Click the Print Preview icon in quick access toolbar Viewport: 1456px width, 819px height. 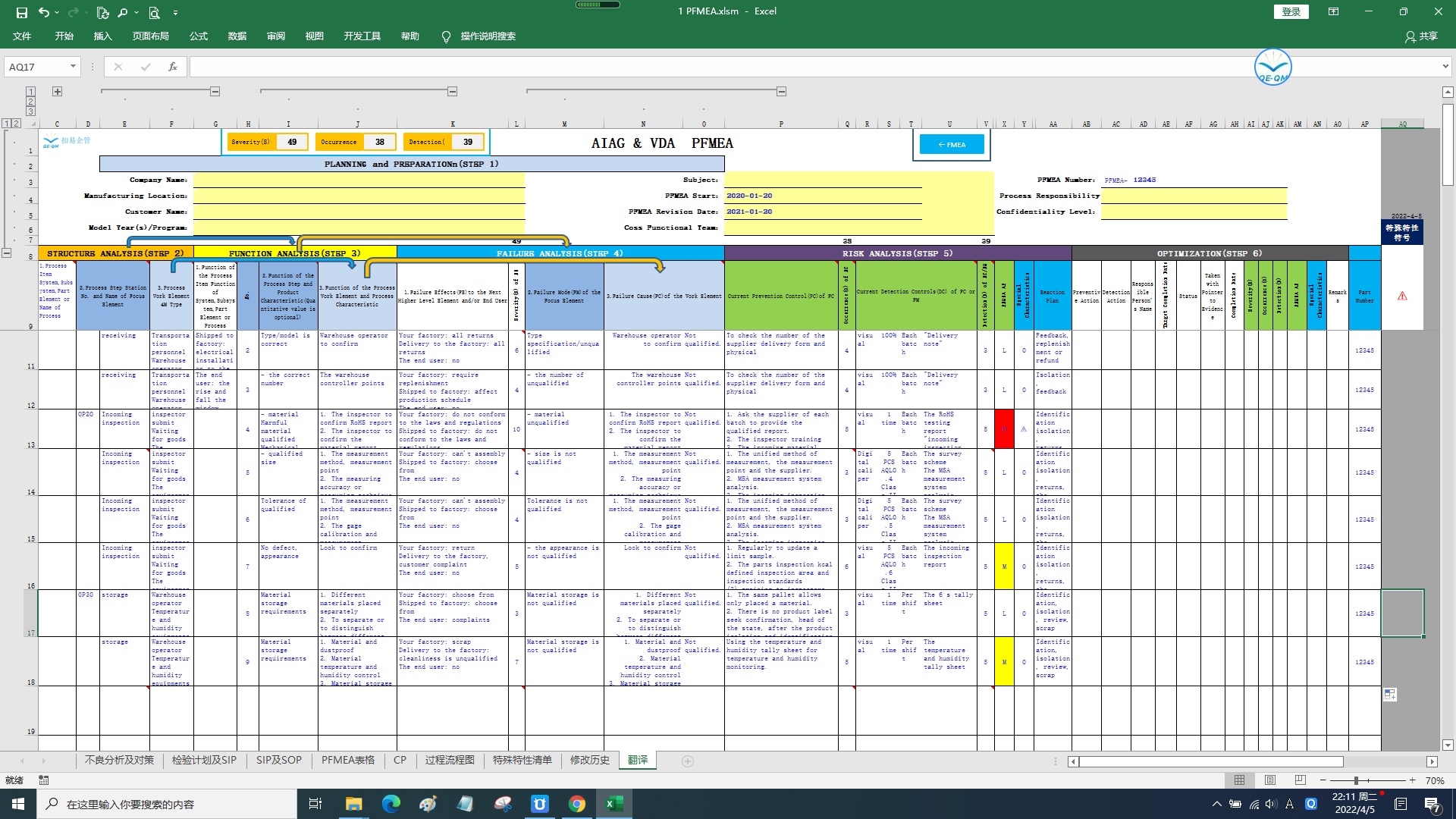click(155, 12)
